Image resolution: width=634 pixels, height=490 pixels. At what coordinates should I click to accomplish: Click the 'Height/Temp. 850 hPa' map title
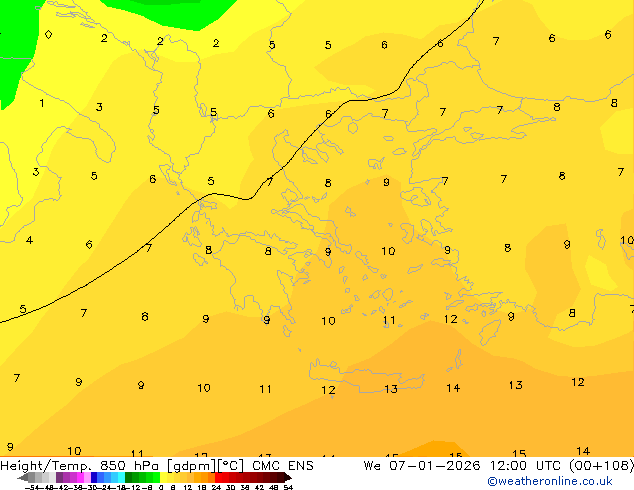[x=79, y=466]
